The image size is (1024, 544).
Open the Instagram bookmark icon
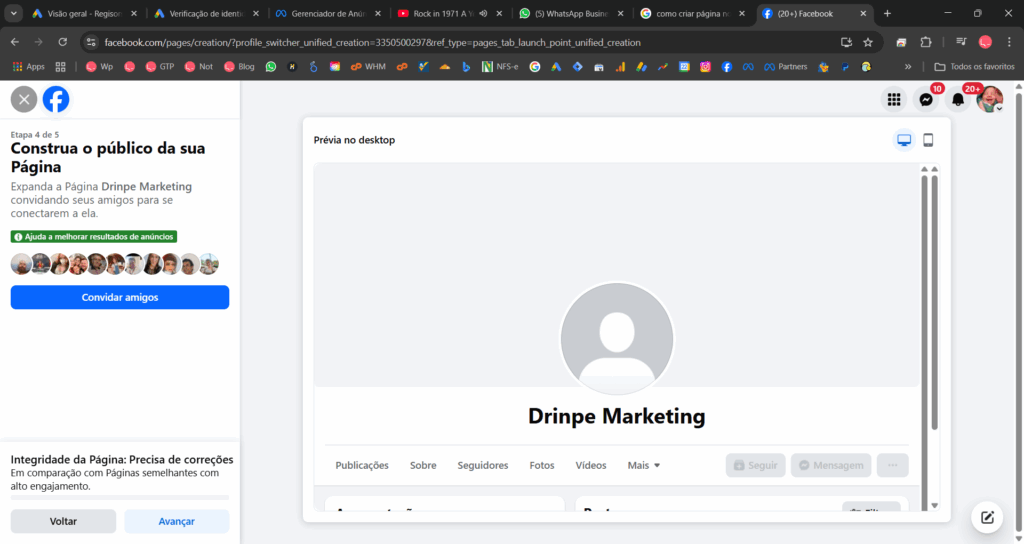click(x=705, y=67)
